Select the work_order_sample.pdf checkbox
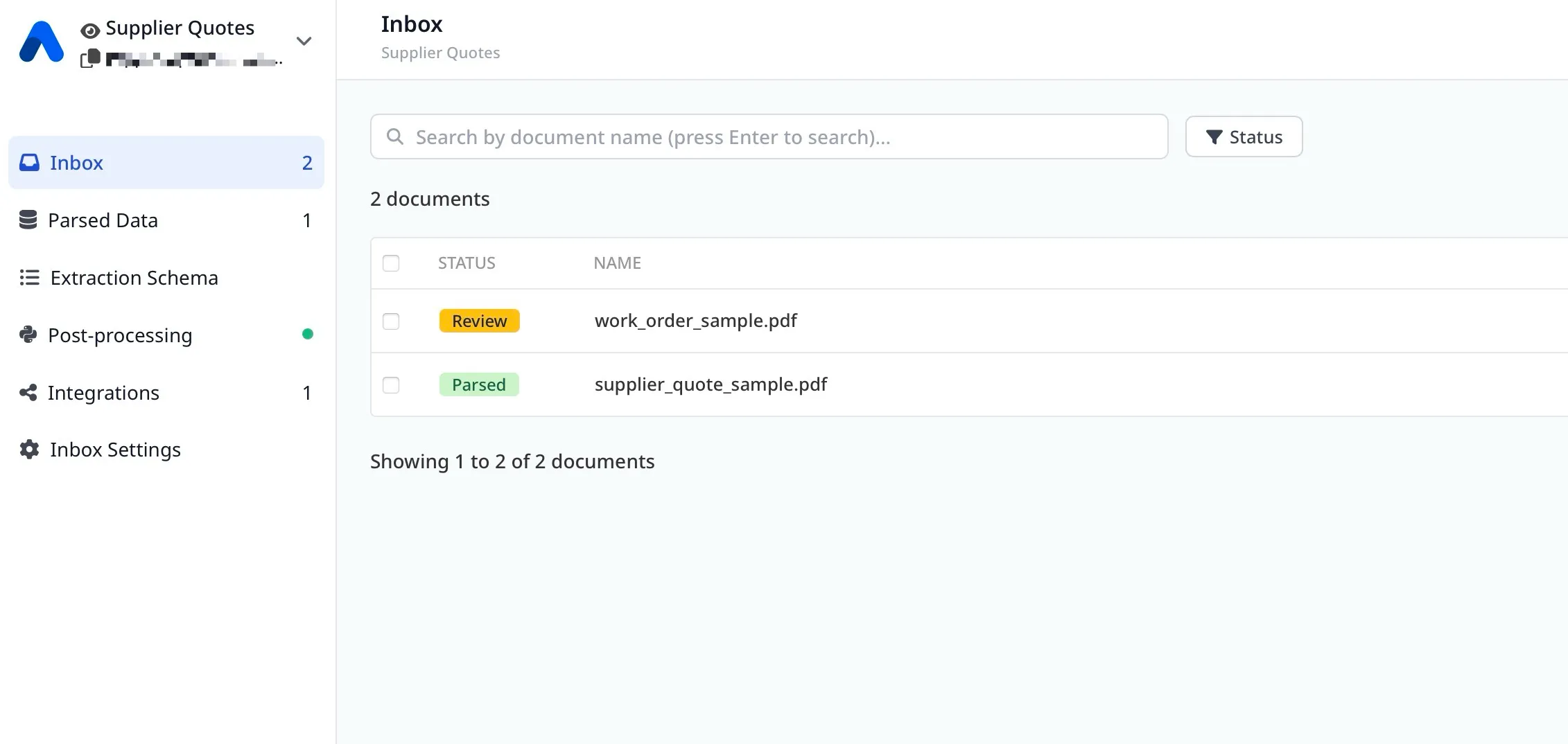This screenshot has width=1568, height=744. (x=391, y=321)
